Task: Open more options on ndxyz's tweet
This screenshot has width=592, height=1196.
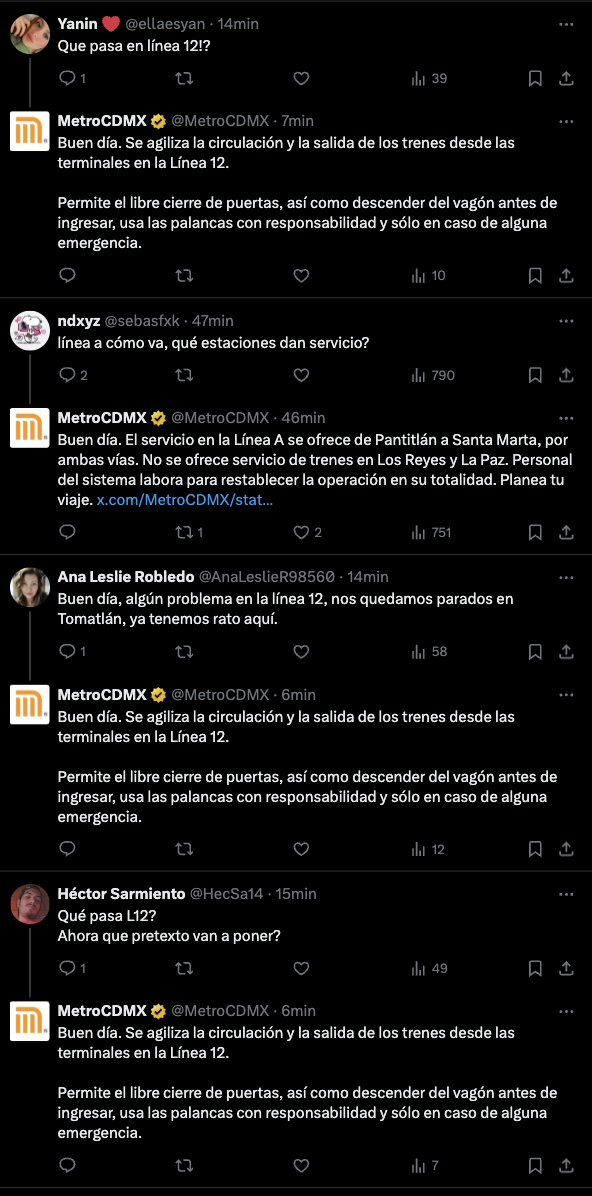Action: [x=566, y=321]
